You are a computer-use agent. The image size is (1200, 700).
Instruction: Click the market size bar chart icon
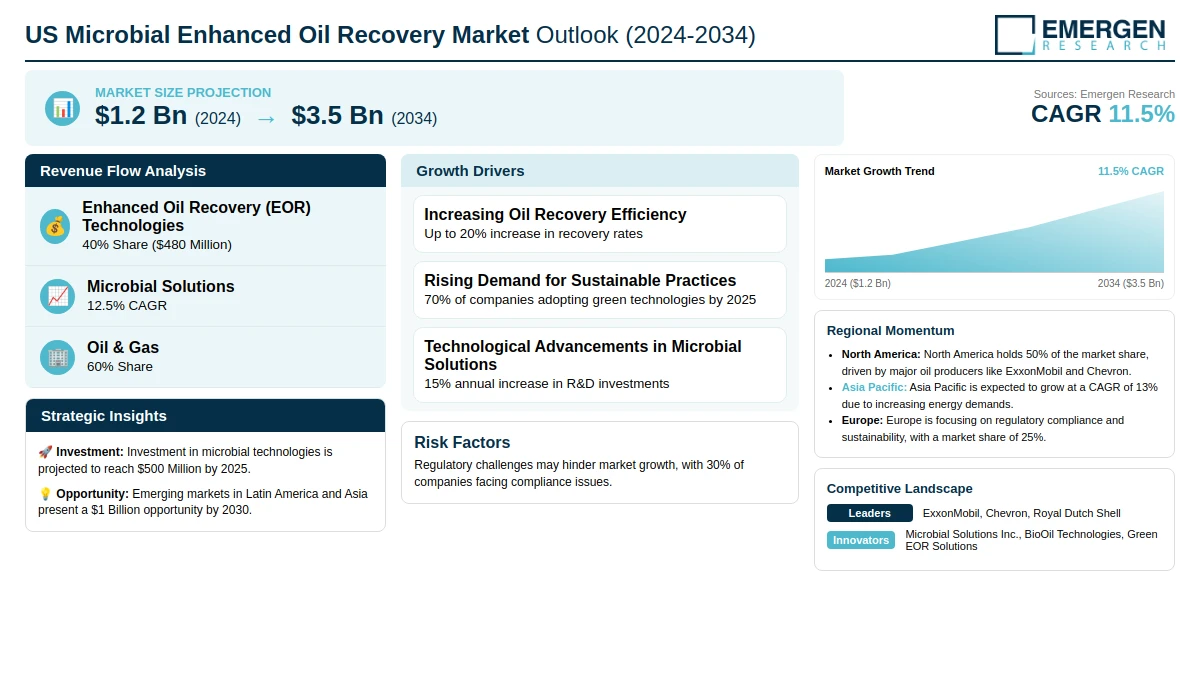point(62,108)
